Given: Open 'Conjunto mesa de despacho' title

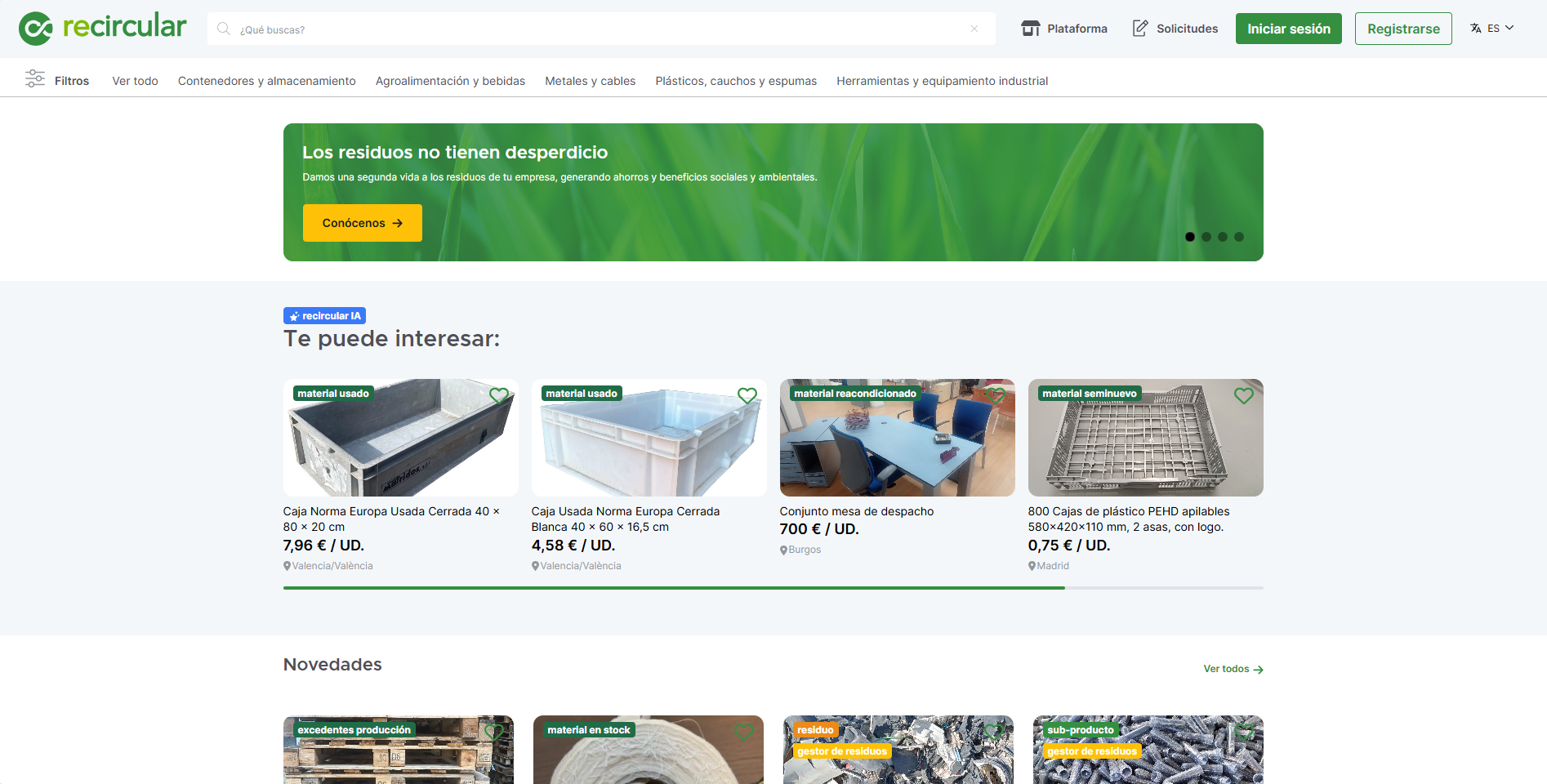Looking at the screenshot, I should click(x=857, y=511).
